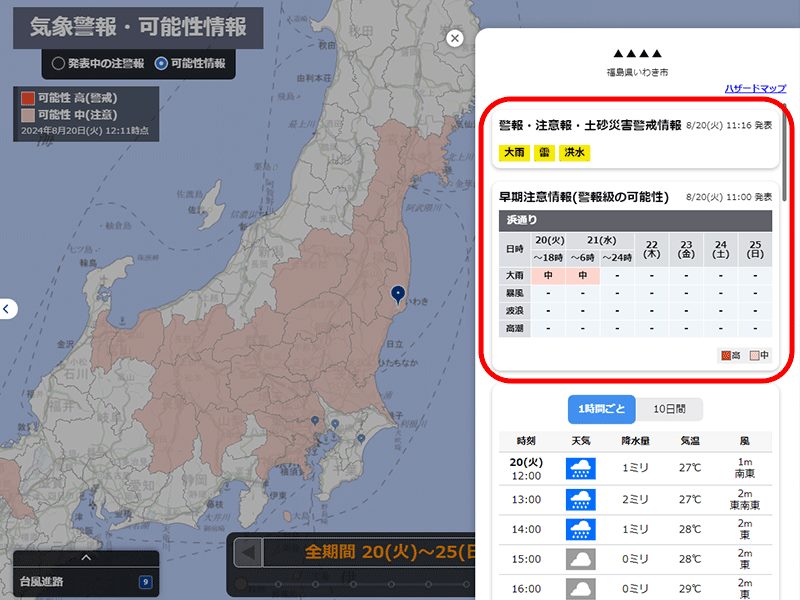Click the Iwaki location pin on map
Screen dimensions: 800x600
398,293
